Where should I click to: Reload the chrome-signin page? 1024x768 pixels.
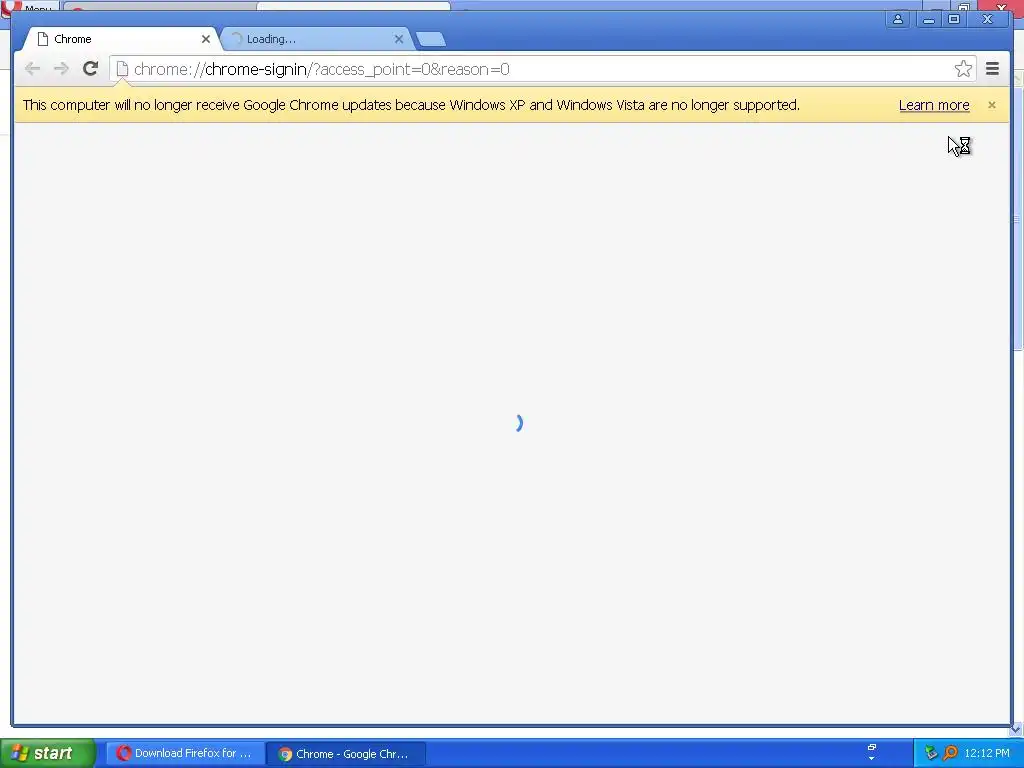point(90,68)
